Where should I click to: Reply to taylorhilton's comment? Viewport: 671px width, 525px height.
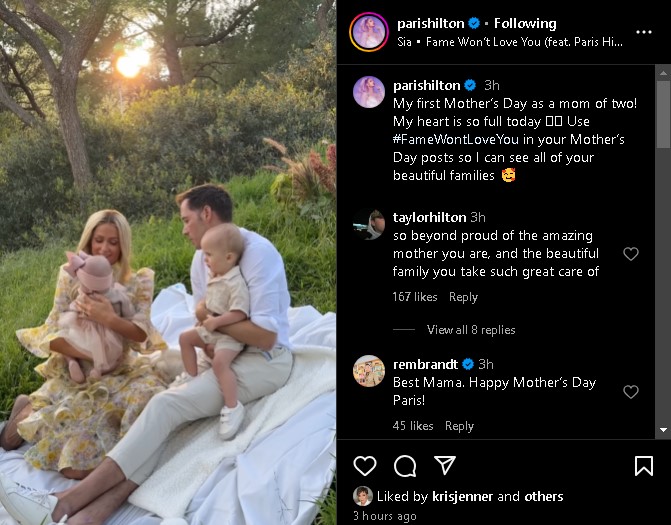pyautogui.click(x=463, y=297)
